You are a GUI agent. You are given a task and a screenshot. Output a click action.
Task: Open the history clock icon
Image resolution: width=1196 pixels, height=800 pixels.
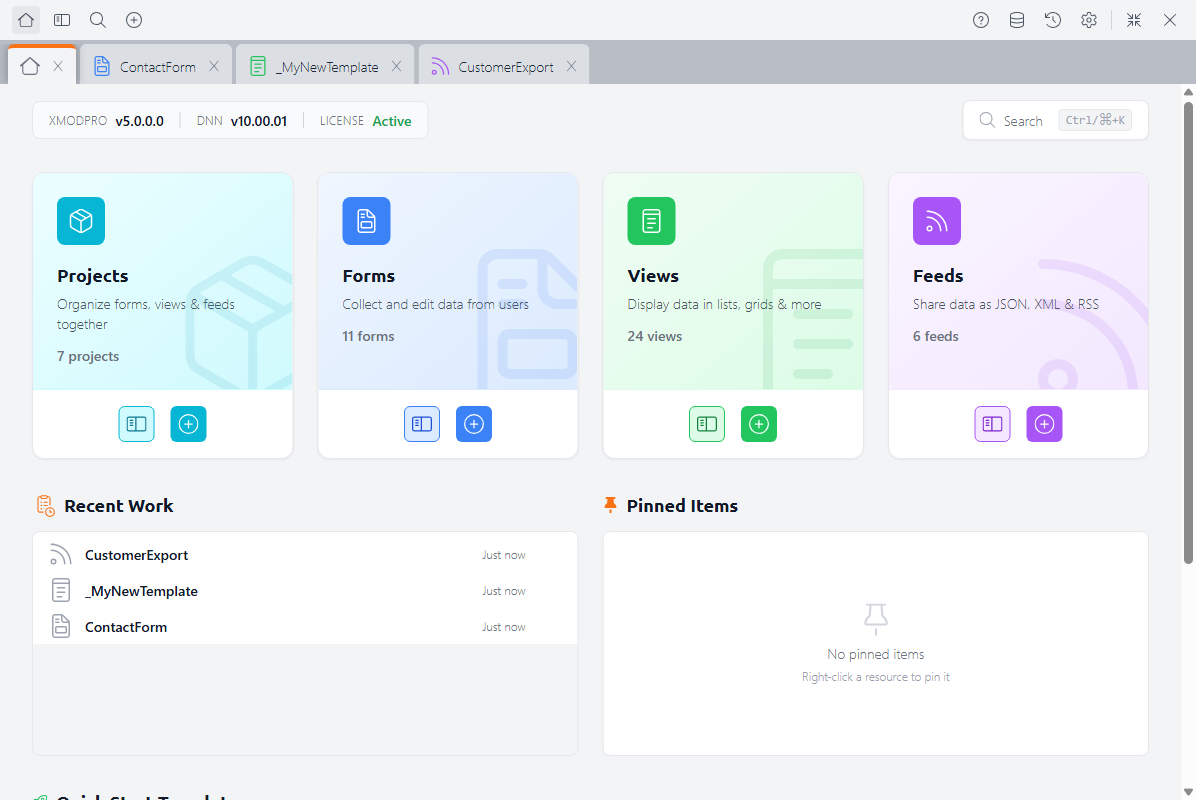pos(1053,20)
